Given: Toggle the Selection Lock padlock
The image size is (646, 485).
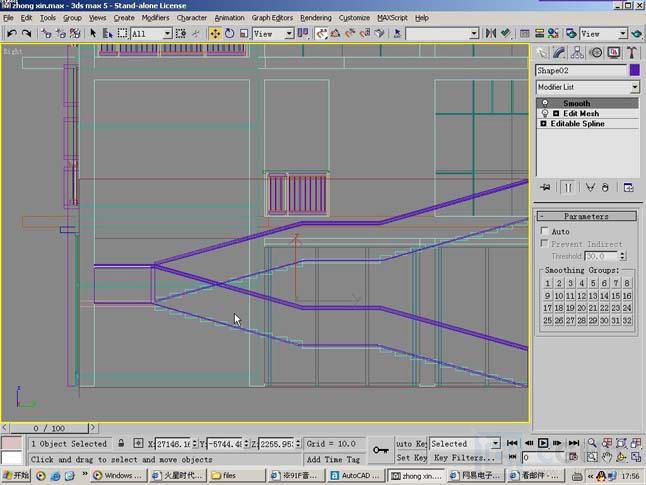Looking at the screenshot, I should (x=121, y=443).
